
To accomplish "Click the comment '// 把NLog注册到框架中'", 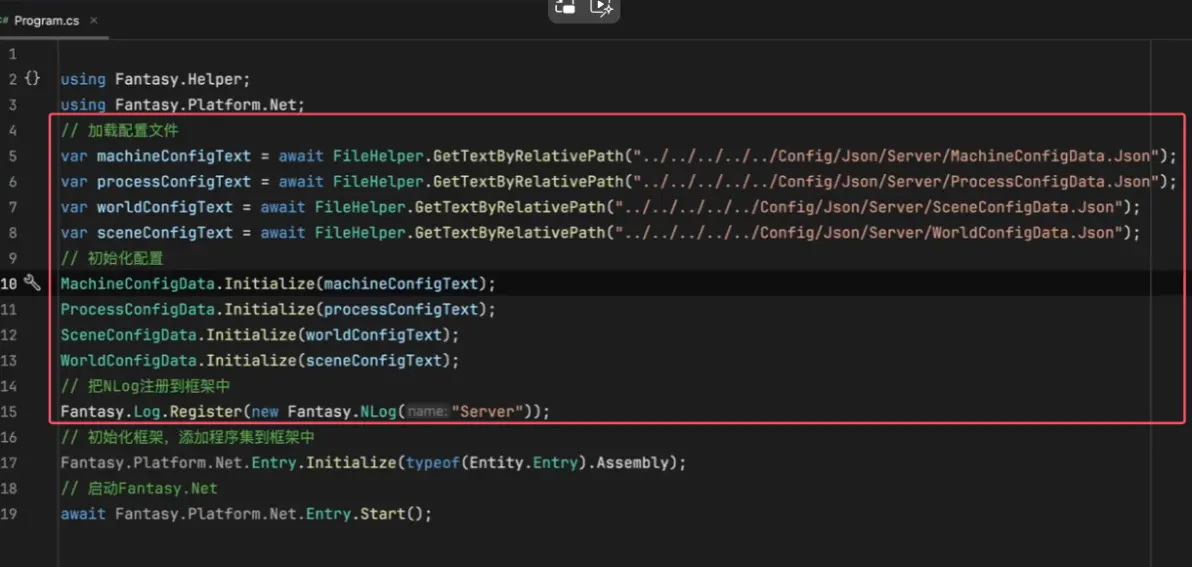I will click(x=145, y=386).
